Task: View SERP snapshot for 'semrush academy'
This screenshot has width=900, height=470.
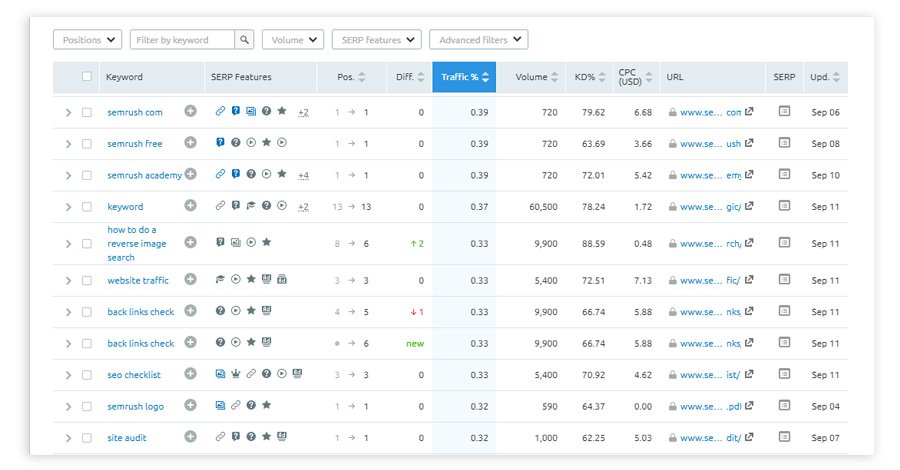Action: [x=784, y=174]
